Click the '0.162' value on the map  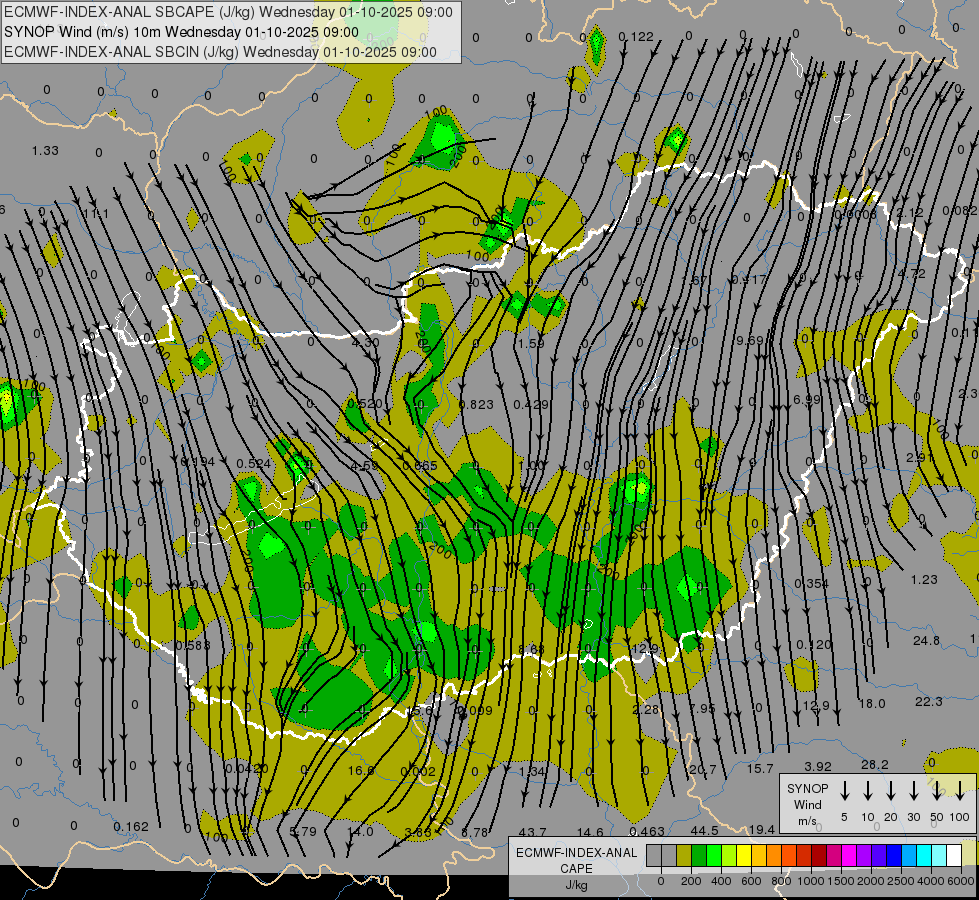tap(131, 827)
